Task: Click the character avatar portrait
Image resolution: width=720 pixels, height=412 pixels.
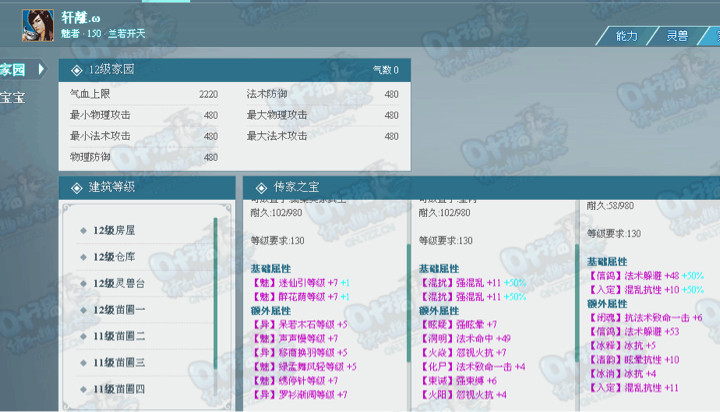Action: (39, 24)
